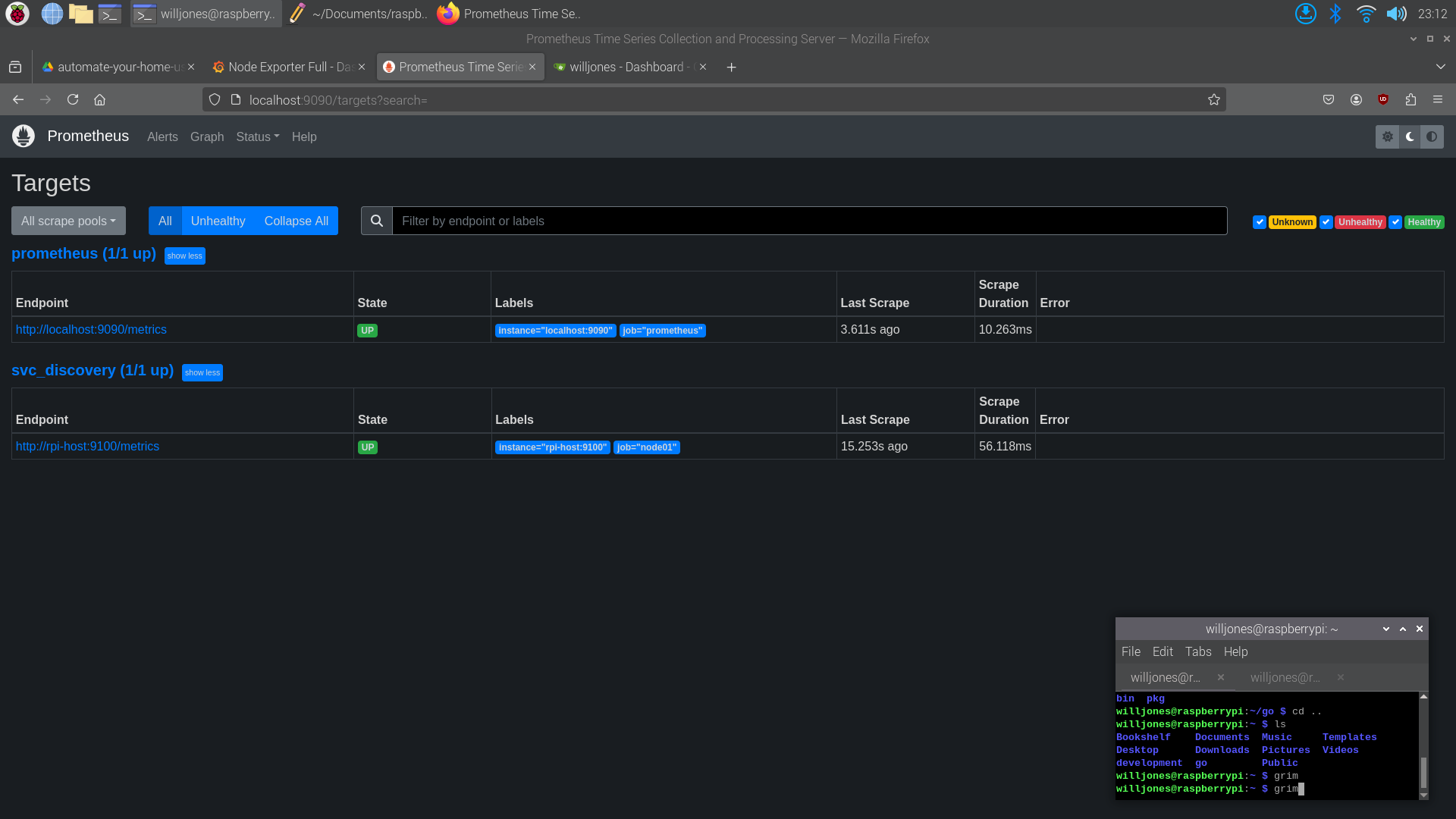The height and width of the screenshot is (819, 1456).
Task: Click the search magnifier icon beside filter
Action: 377,221
